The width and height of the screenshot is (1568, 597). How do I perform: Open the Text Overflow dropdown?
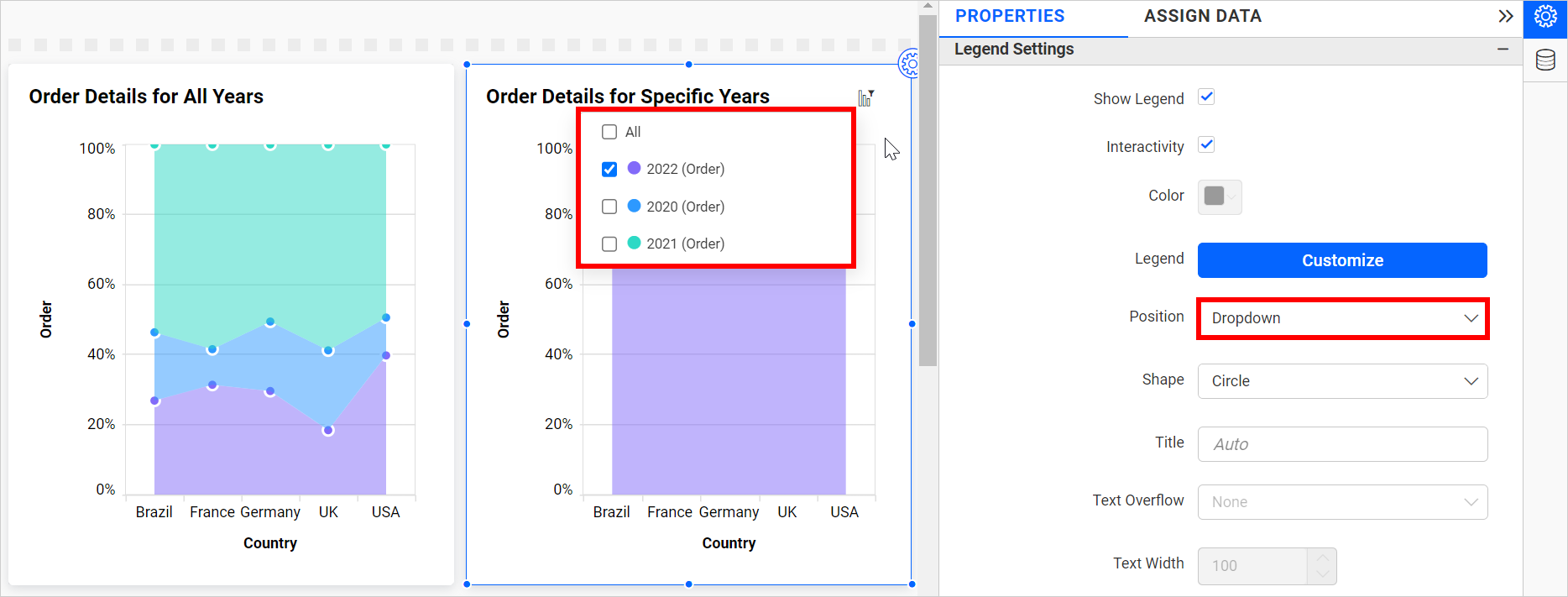click(x=1342, y=502)
